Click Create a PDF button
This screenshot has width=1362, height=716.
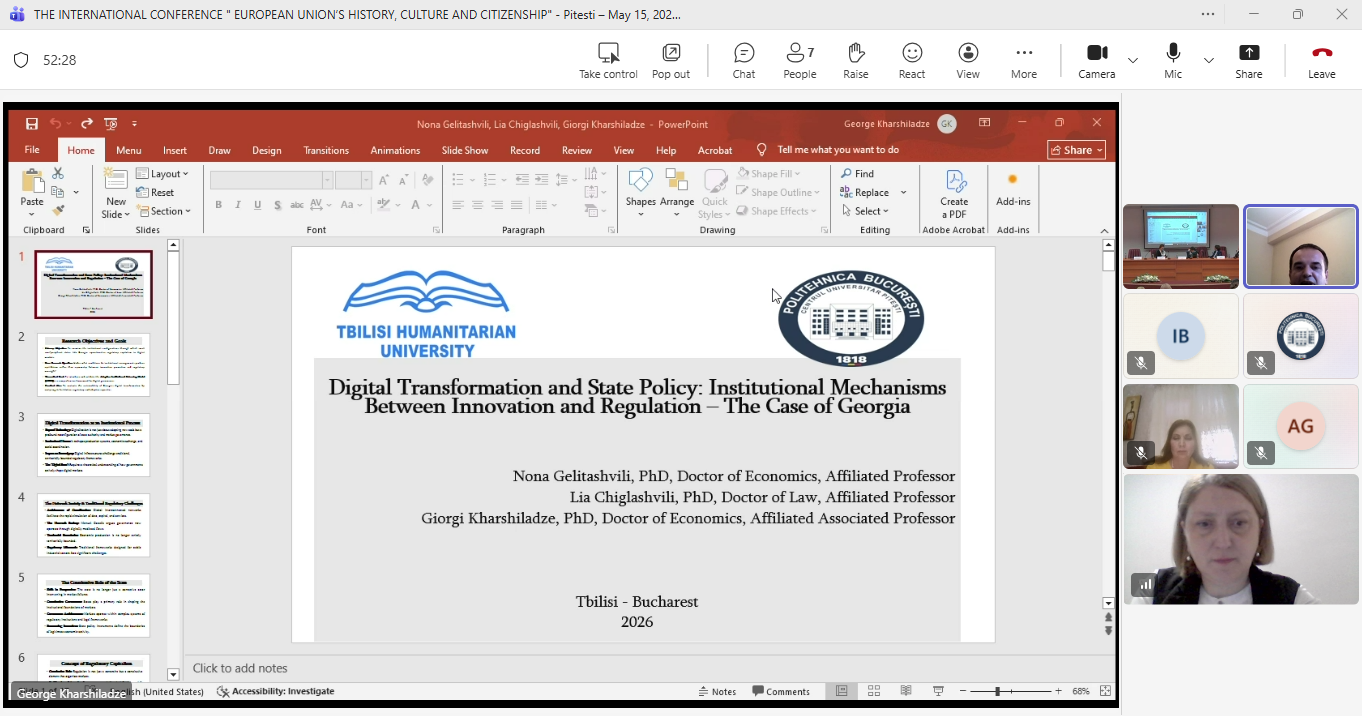point(954,194)
